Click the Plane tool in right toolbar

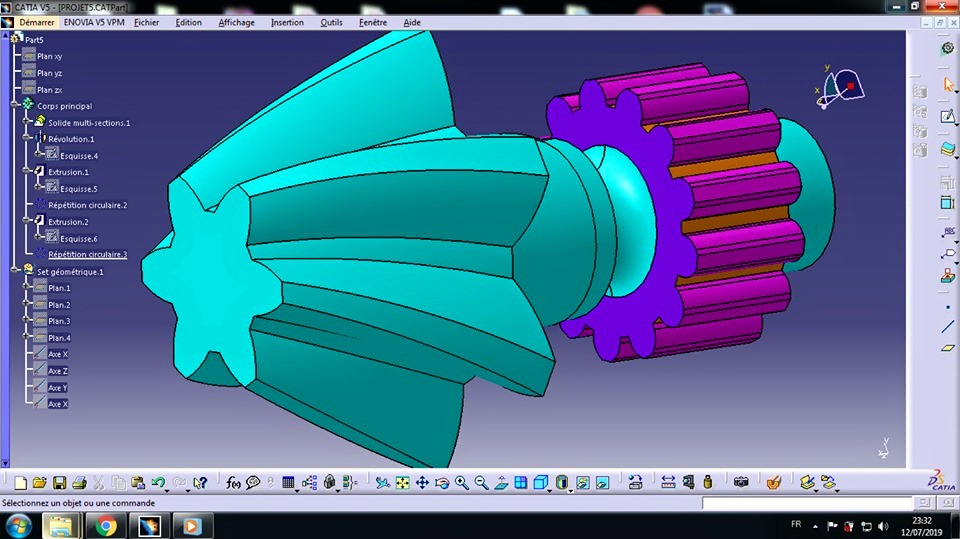(948, 348)
